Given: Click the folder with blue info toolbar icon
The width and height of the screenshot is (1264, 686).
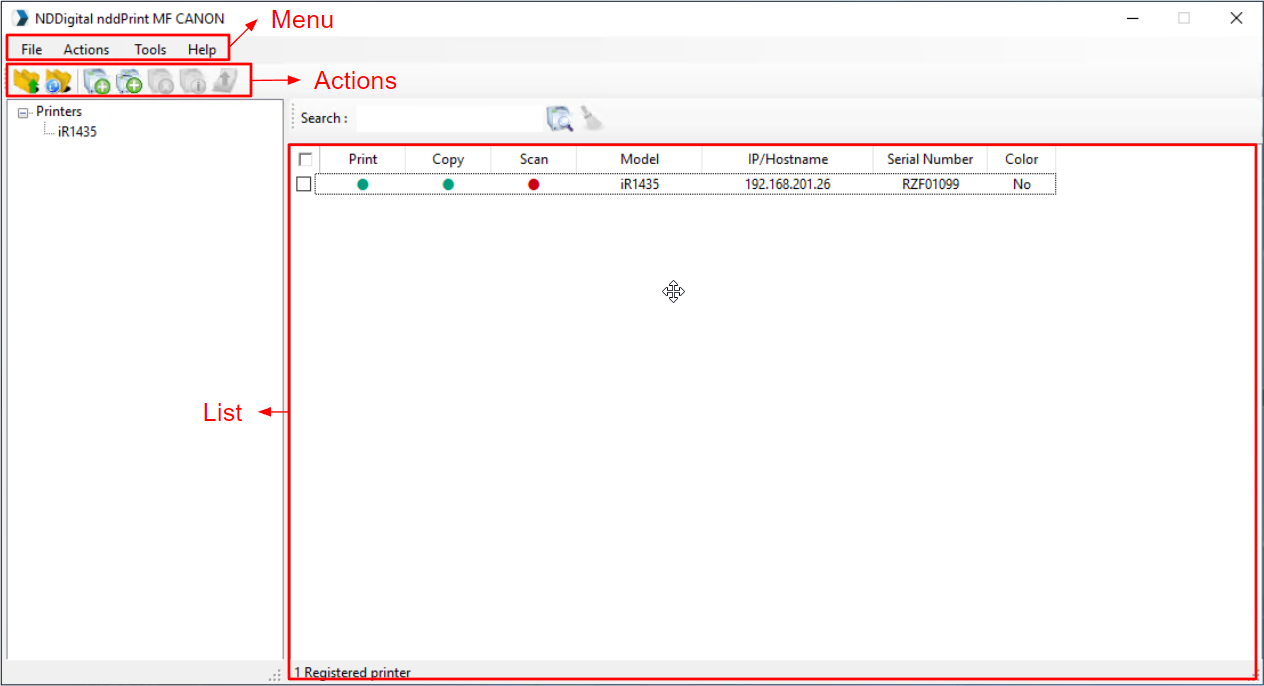Looking at the screenshot, I should click(59, 82).
